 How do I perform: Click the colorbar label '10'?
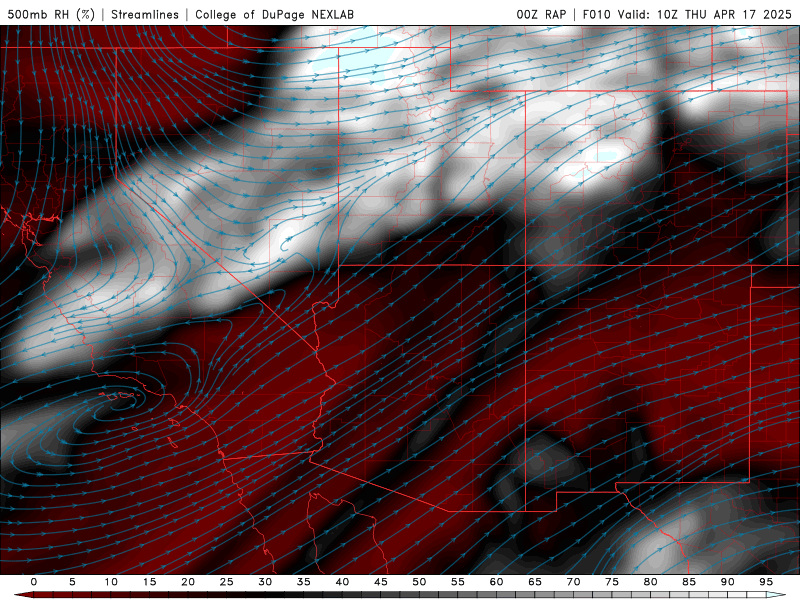(x=111, y=582)
